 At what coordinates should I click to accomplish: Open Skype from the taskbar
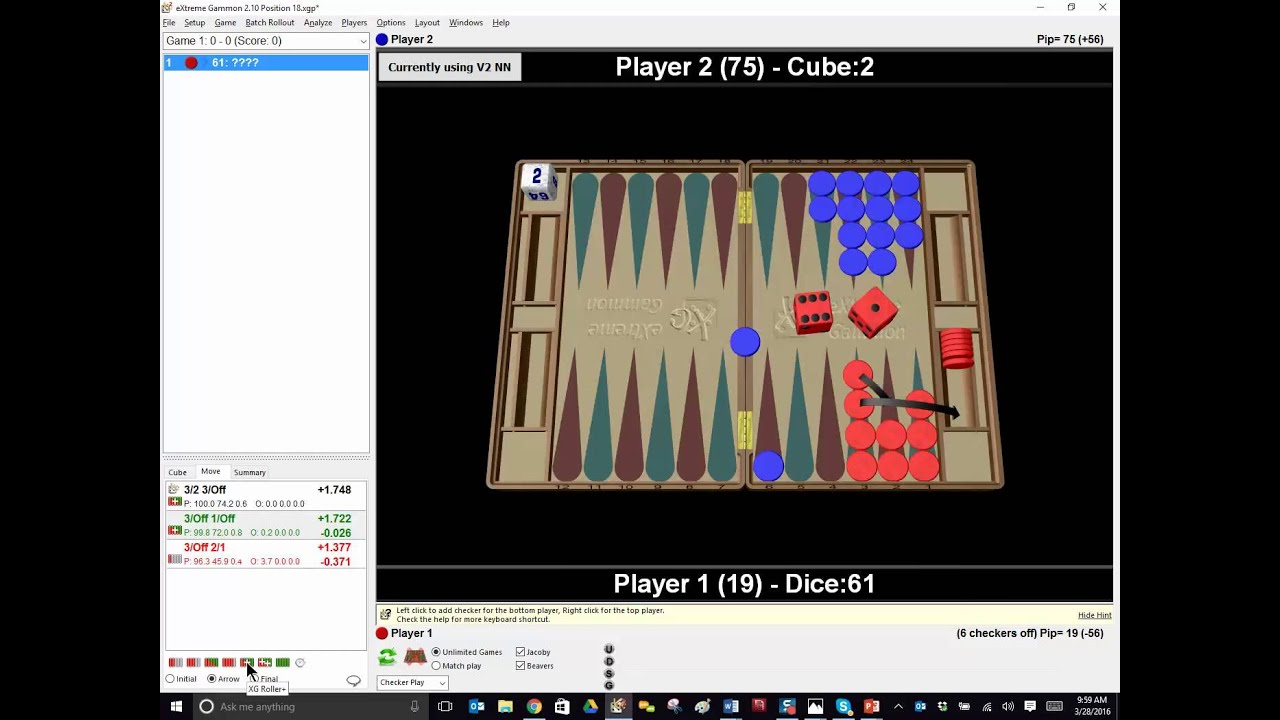pyautogui.click(x=843, y=706)
